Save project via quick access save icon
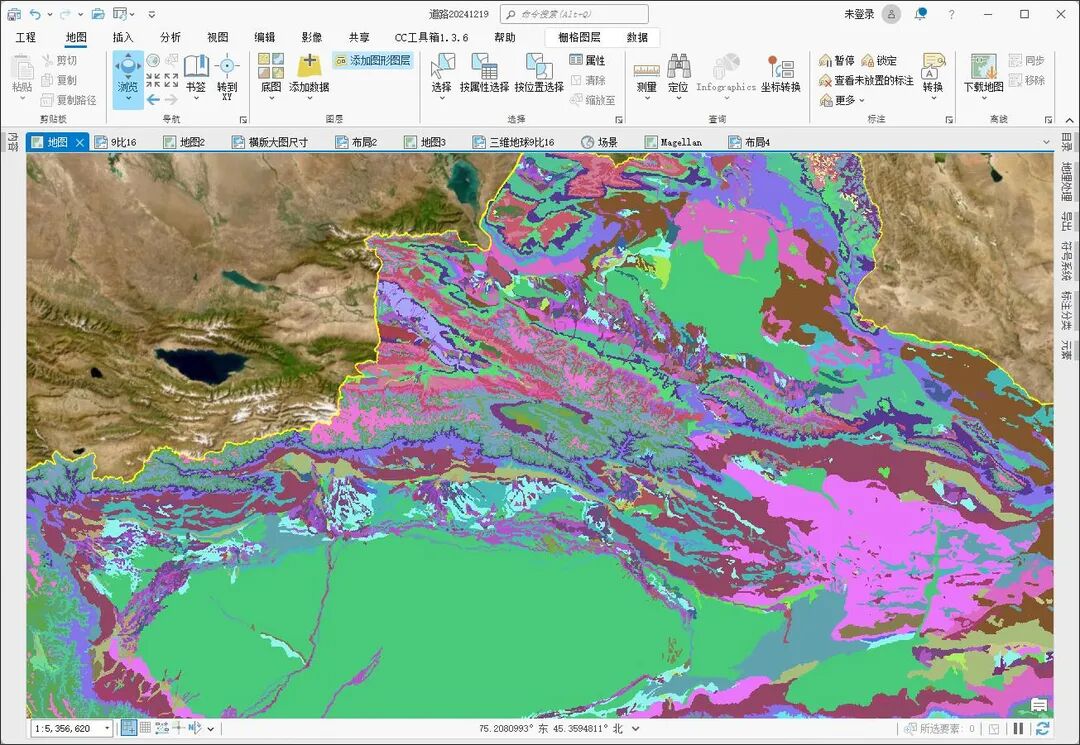The image size is (1080, 745). click(x=13, y=14)
